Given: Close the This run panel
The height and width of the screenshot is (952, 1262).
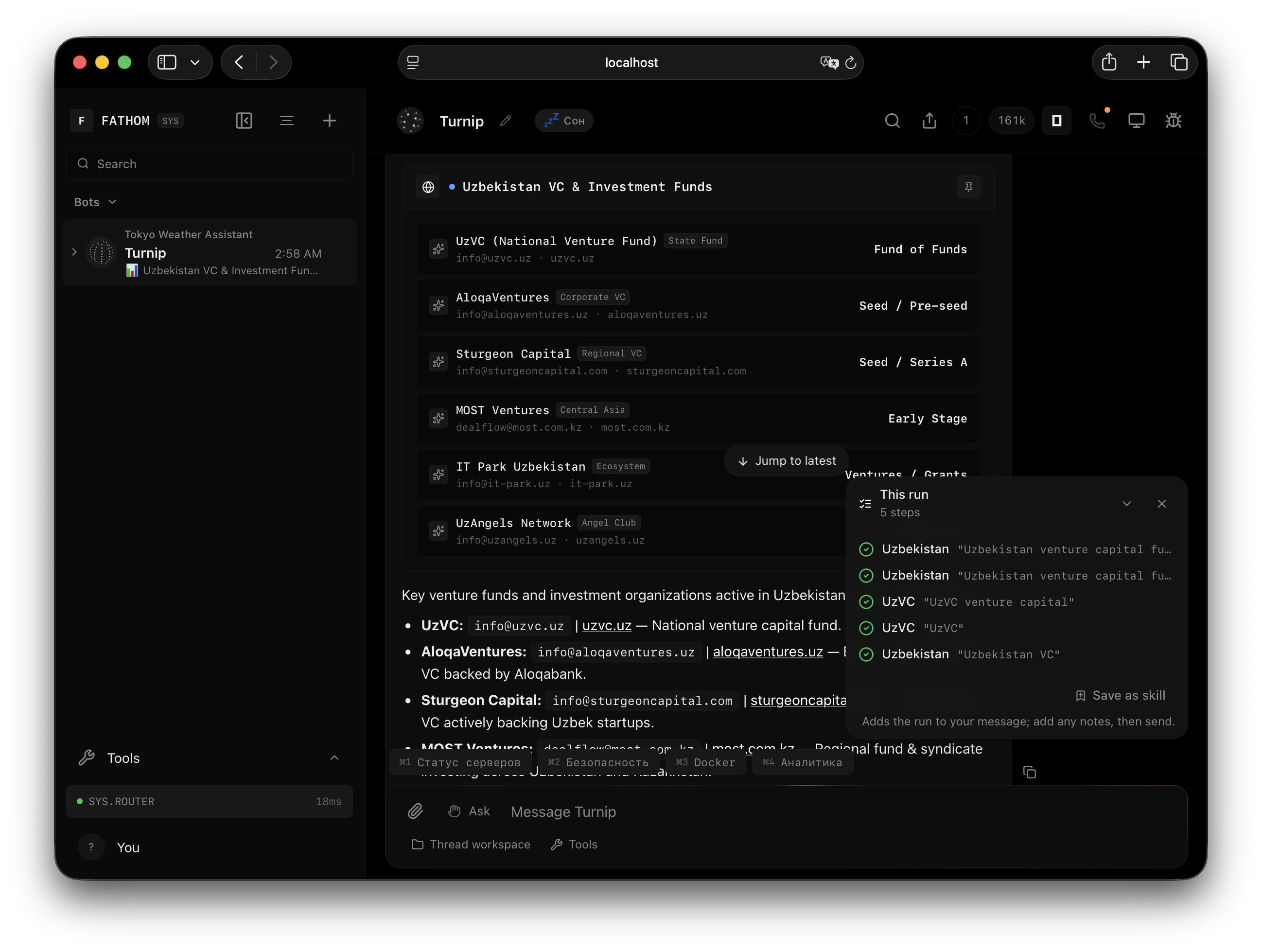Looking at the screenshot, I should pos(1161,503).
